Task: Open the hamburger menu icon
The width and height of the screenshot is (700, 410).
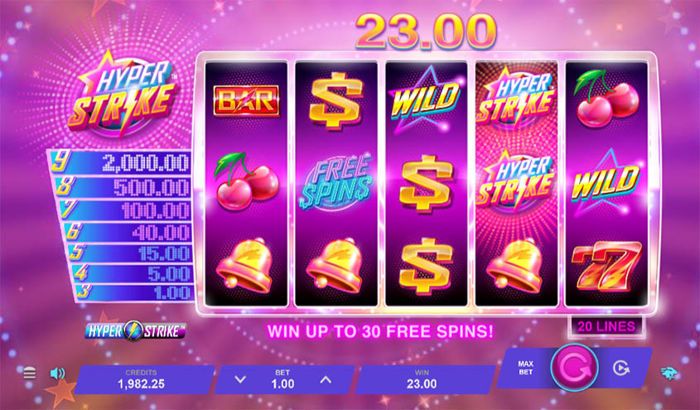Action: click(29, 372)
